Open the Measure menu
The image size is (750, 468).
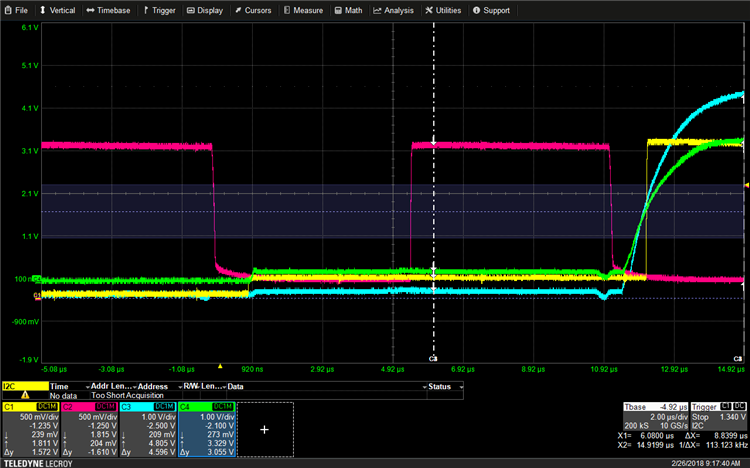[304, 10]
